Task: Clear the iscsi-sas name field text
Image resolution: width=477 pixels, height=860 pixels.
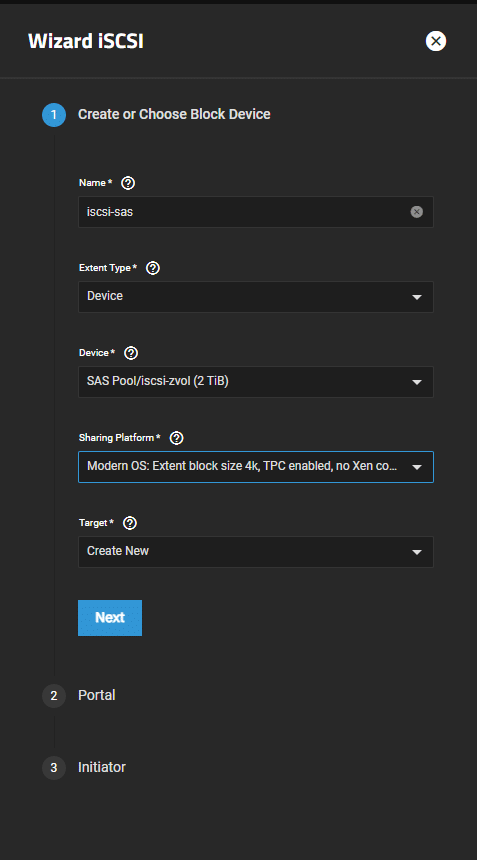Action: [x=417, y=212]
